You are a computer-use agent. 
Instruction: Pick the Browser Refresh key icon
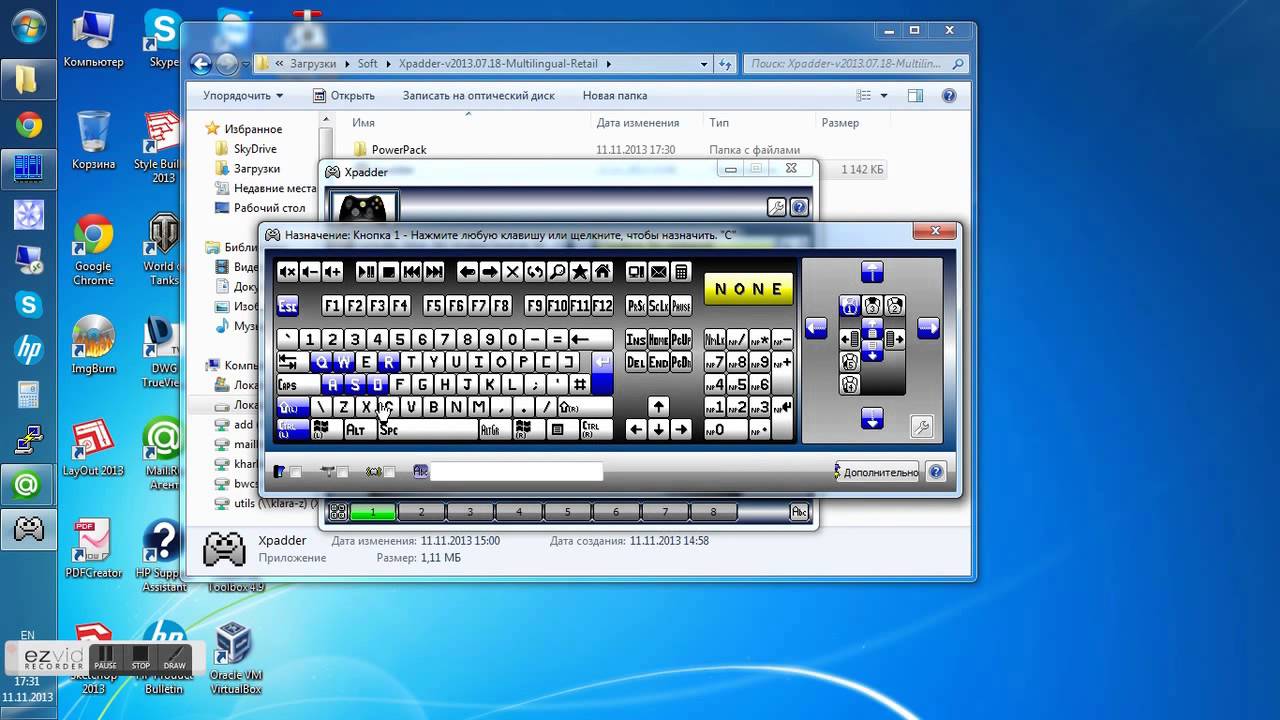[x=536, y=271]
